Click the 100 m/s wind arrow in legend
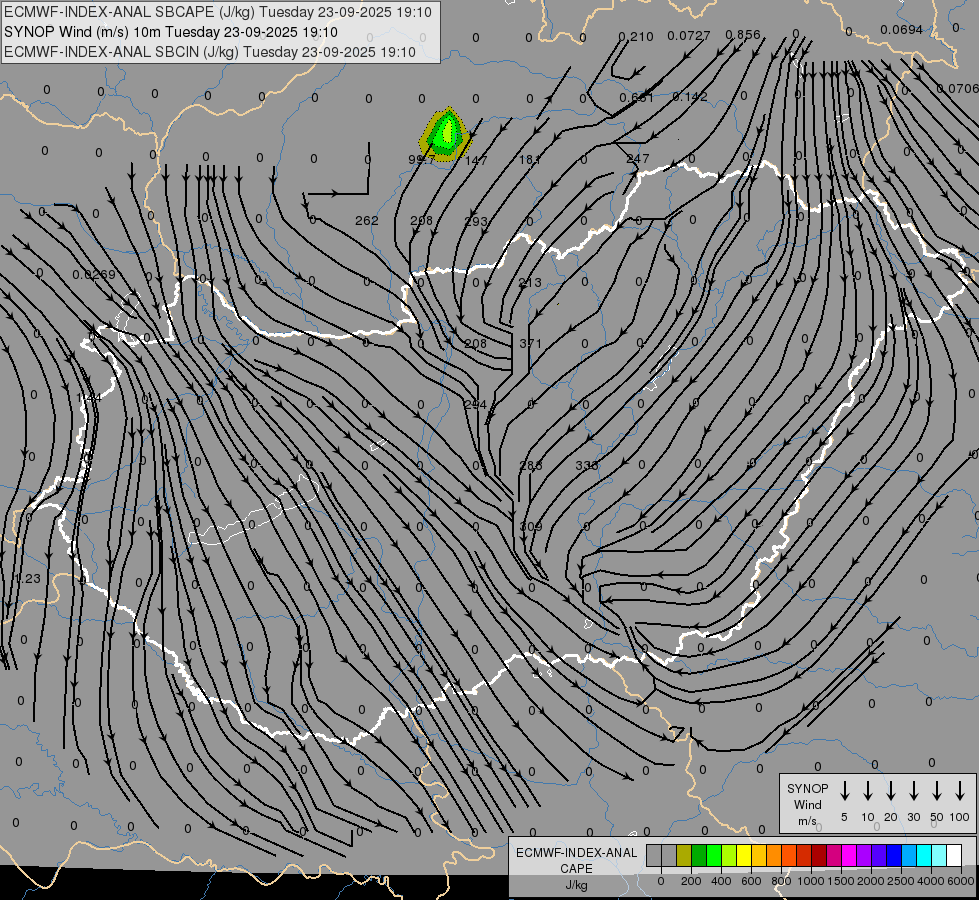Screen dimensions: 979x900 [960, 790]
